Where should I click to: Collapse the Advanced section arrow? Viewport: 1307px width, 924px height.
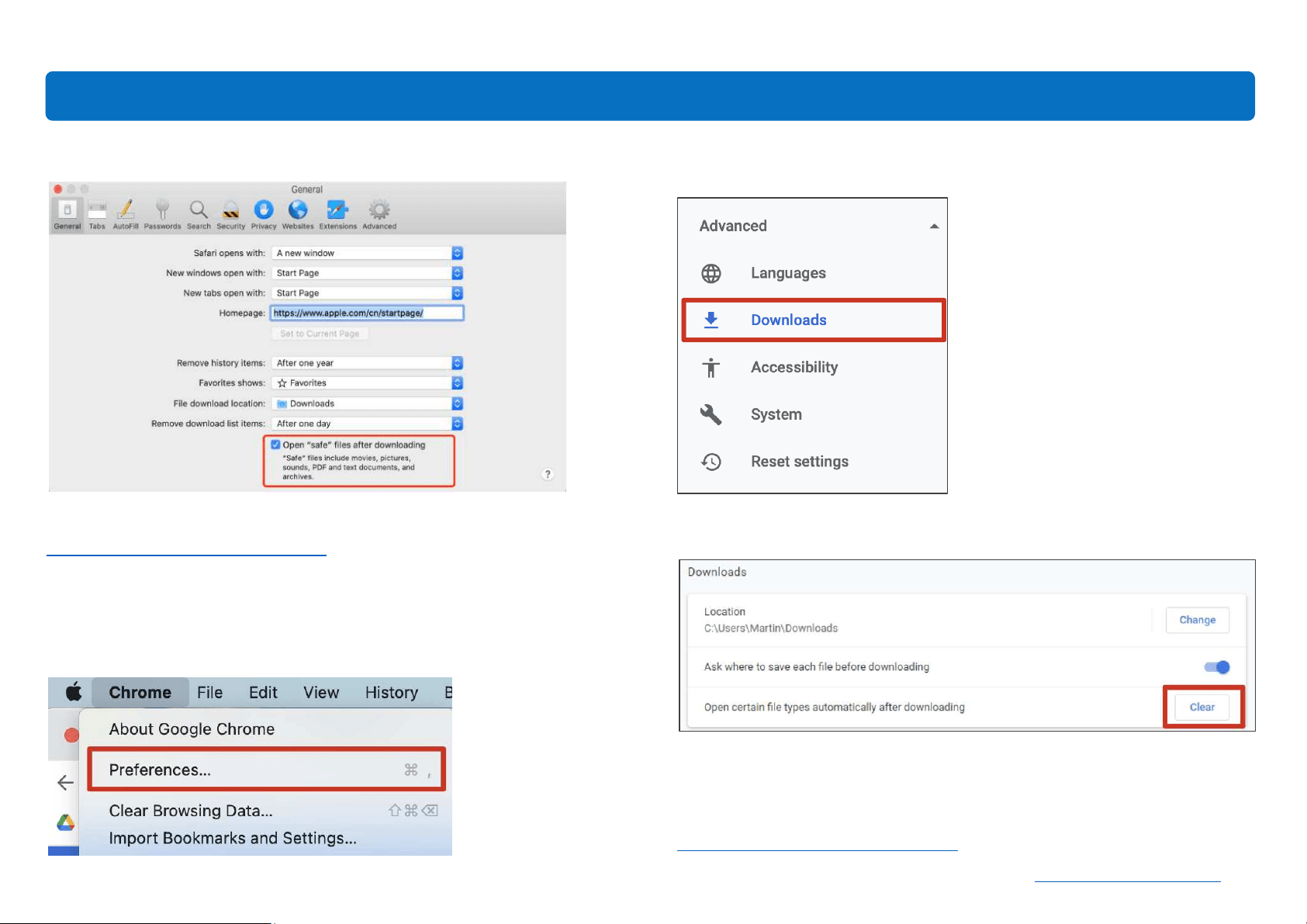[934, 227]
